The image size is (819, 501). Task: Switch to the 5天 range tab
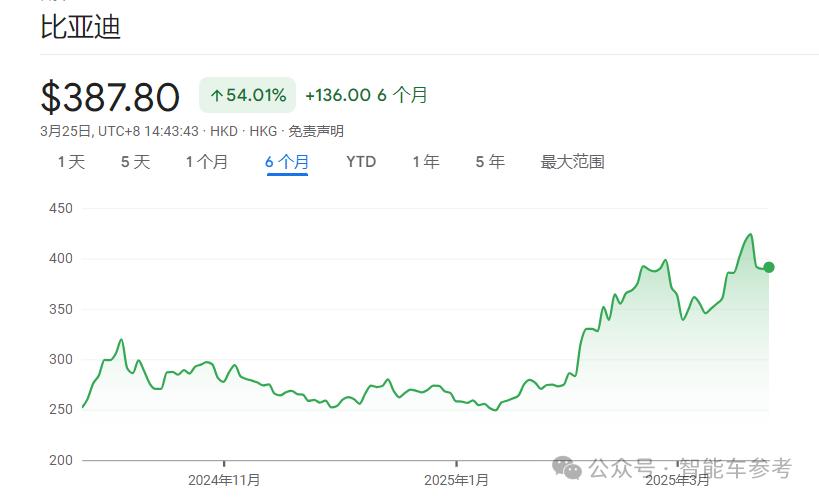[135, 162]
